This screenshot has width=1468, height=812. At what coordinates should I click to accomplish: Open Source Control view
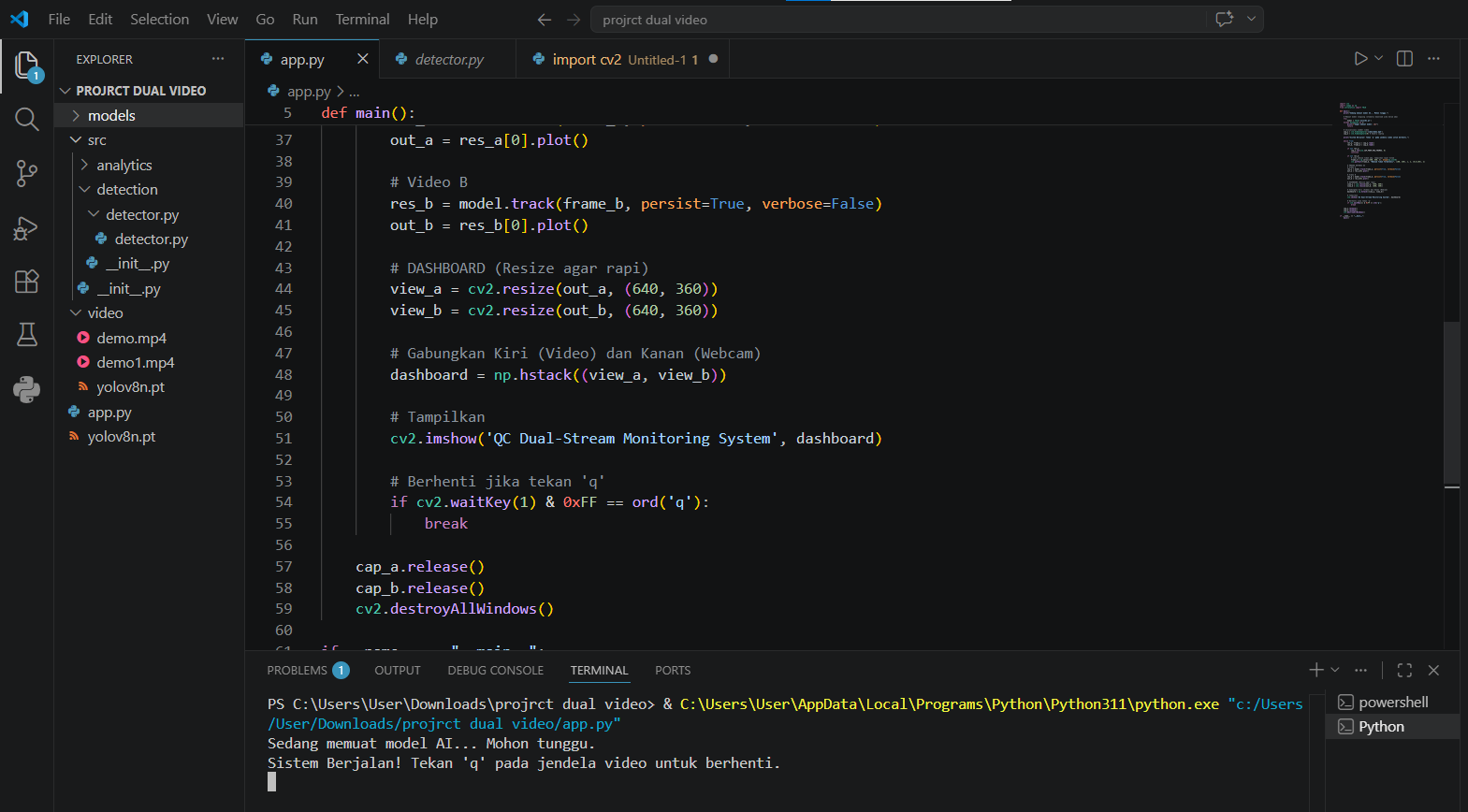point(26,173)
